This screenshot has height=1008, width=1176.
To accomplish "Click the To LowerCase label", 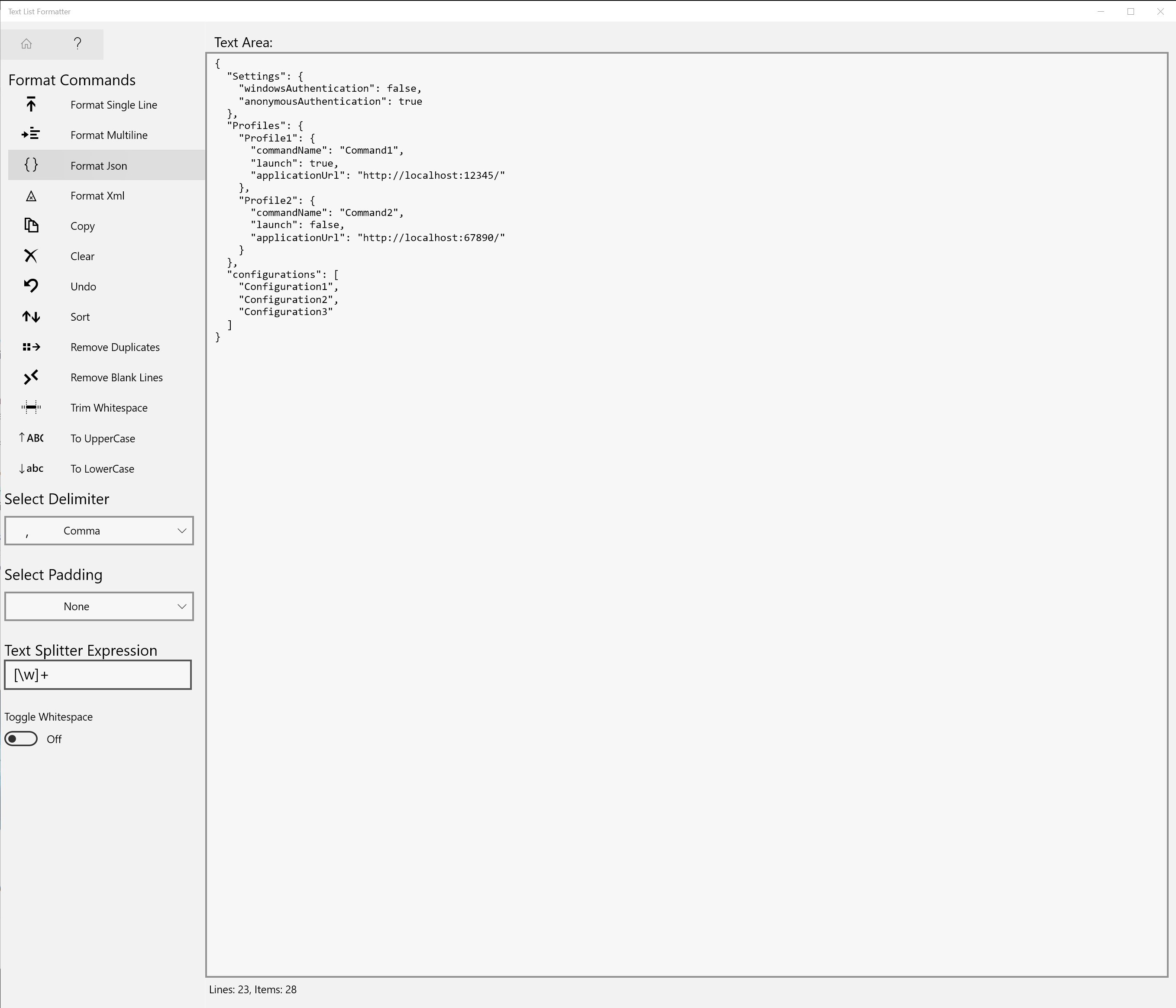I will 102,469.
